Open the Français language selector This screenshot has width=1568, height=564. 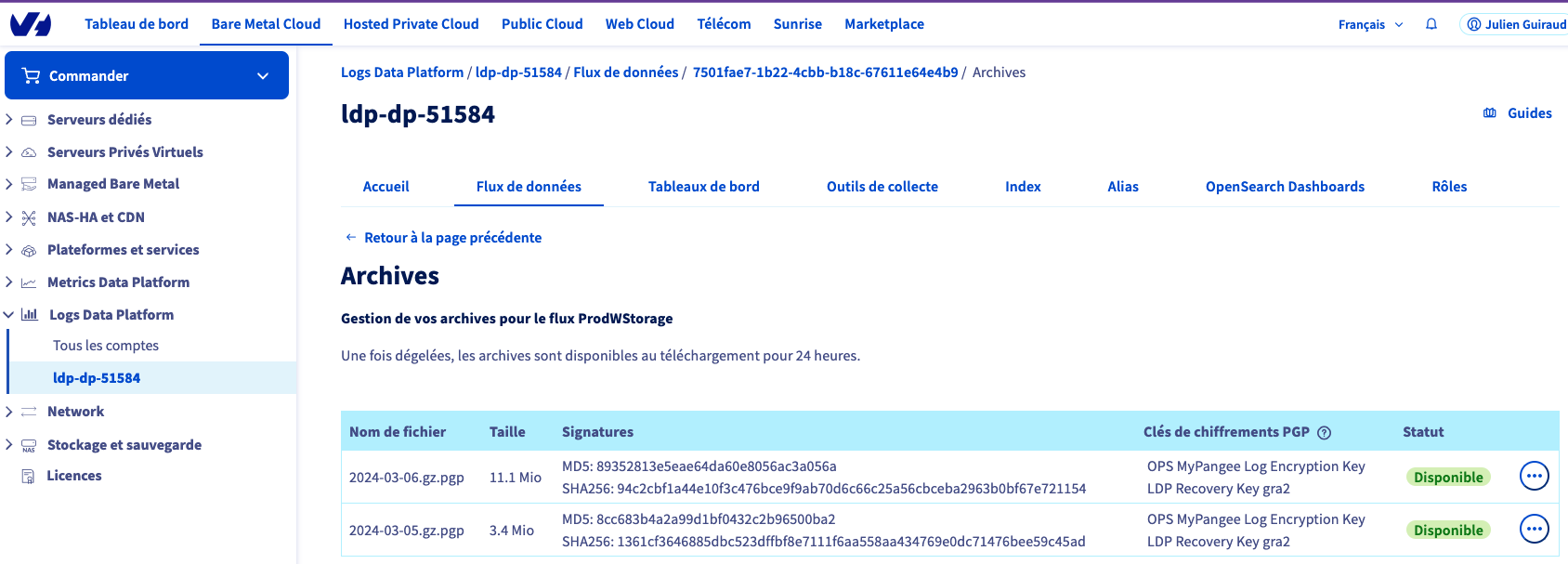pos(1370,24)
